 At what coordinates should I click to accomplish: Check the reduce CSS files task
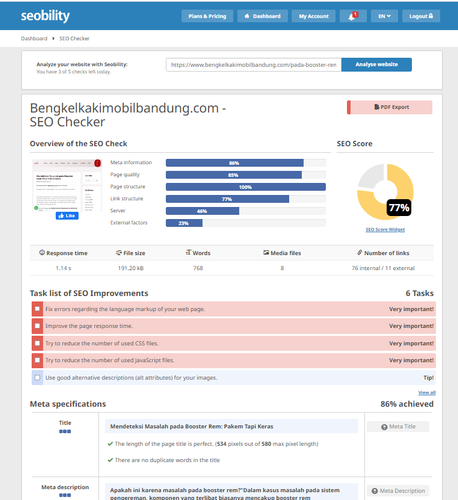click(x=37, y=343)
